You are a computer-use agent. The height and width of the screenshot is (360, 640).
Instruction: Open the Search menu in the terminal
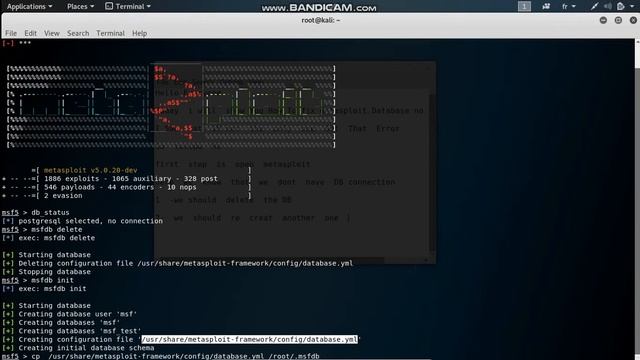78,33
